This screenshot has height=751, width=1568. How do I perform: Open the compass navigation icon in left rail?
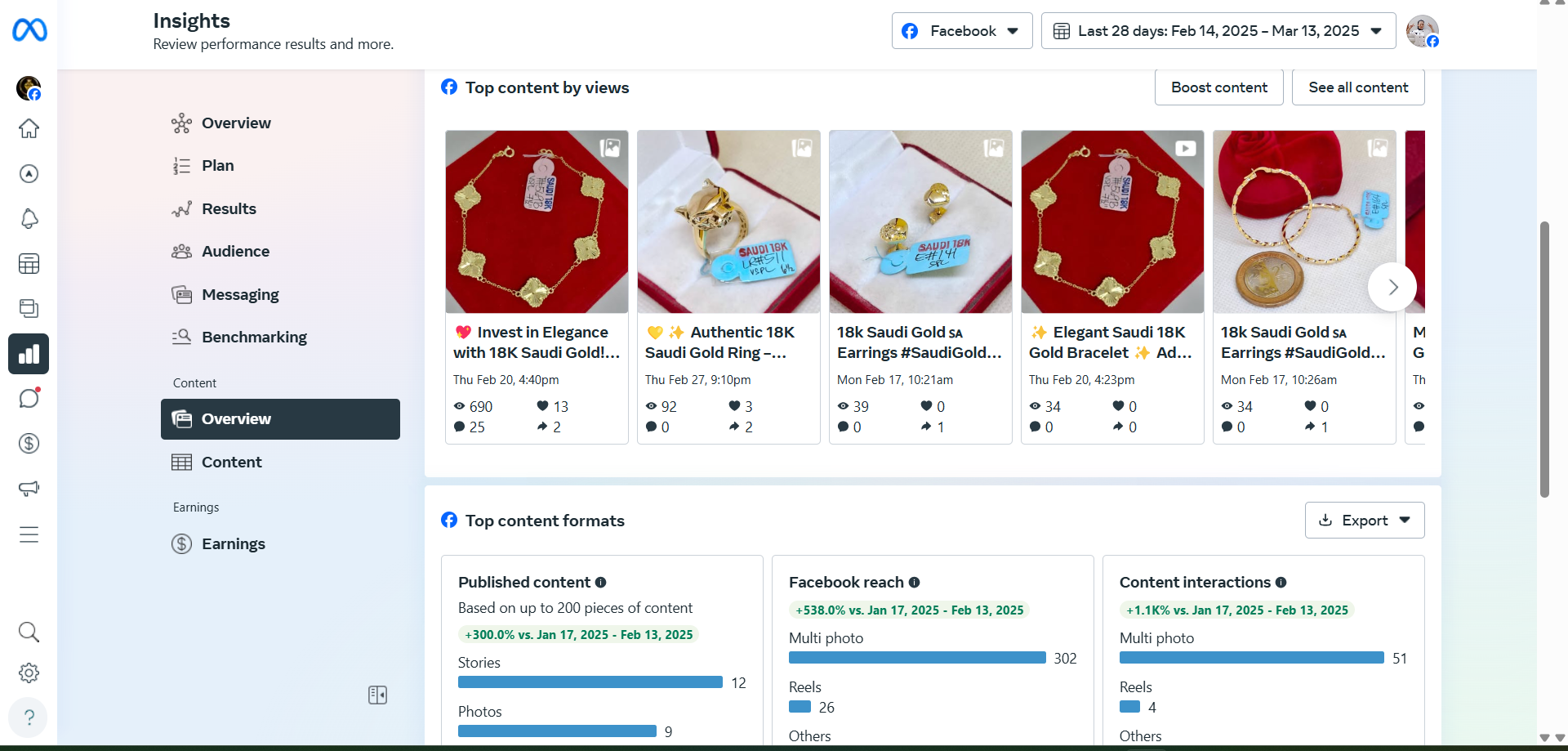click(29, 174)
